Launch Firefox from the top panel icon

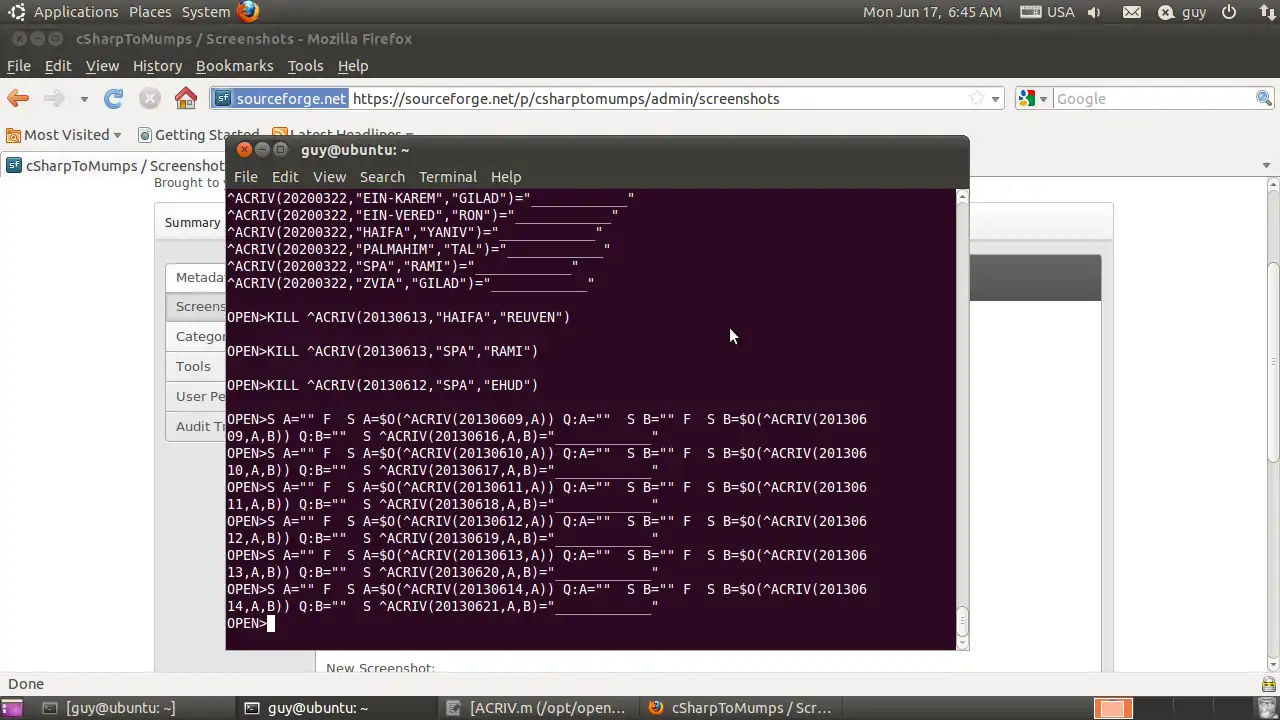coord(248,12)
